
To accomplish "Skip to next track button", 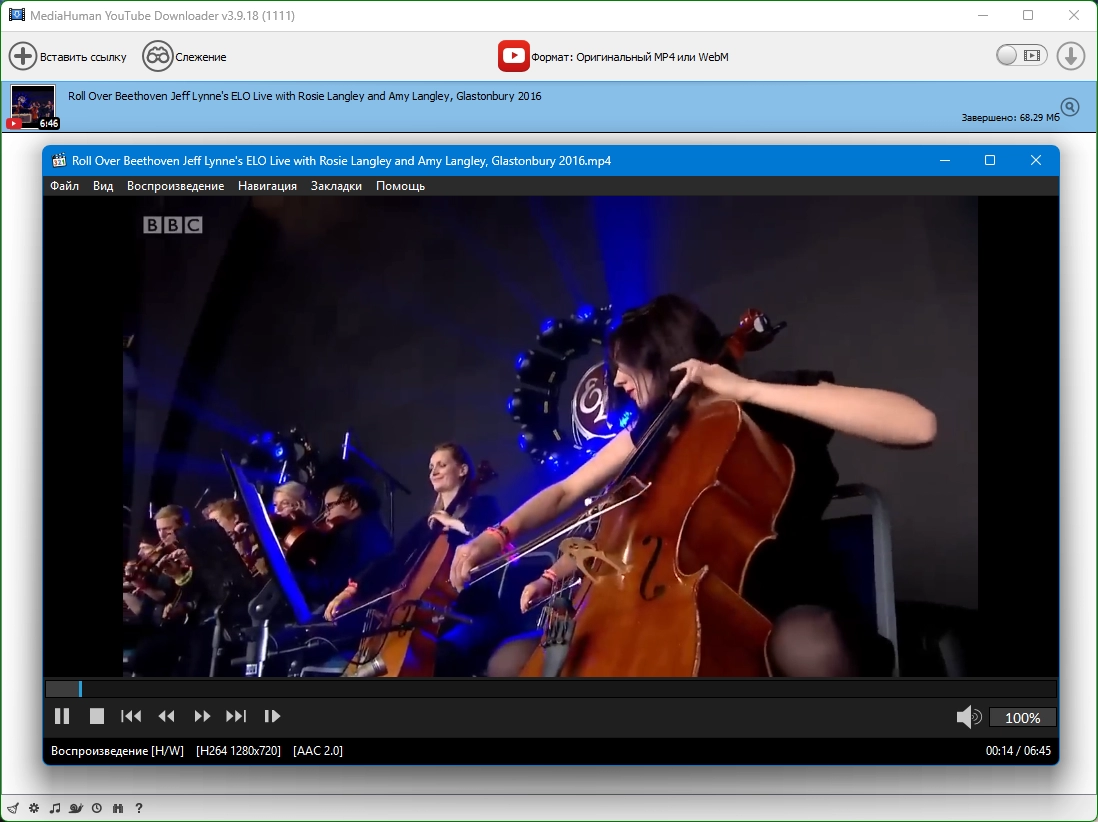I will point(236,716).
